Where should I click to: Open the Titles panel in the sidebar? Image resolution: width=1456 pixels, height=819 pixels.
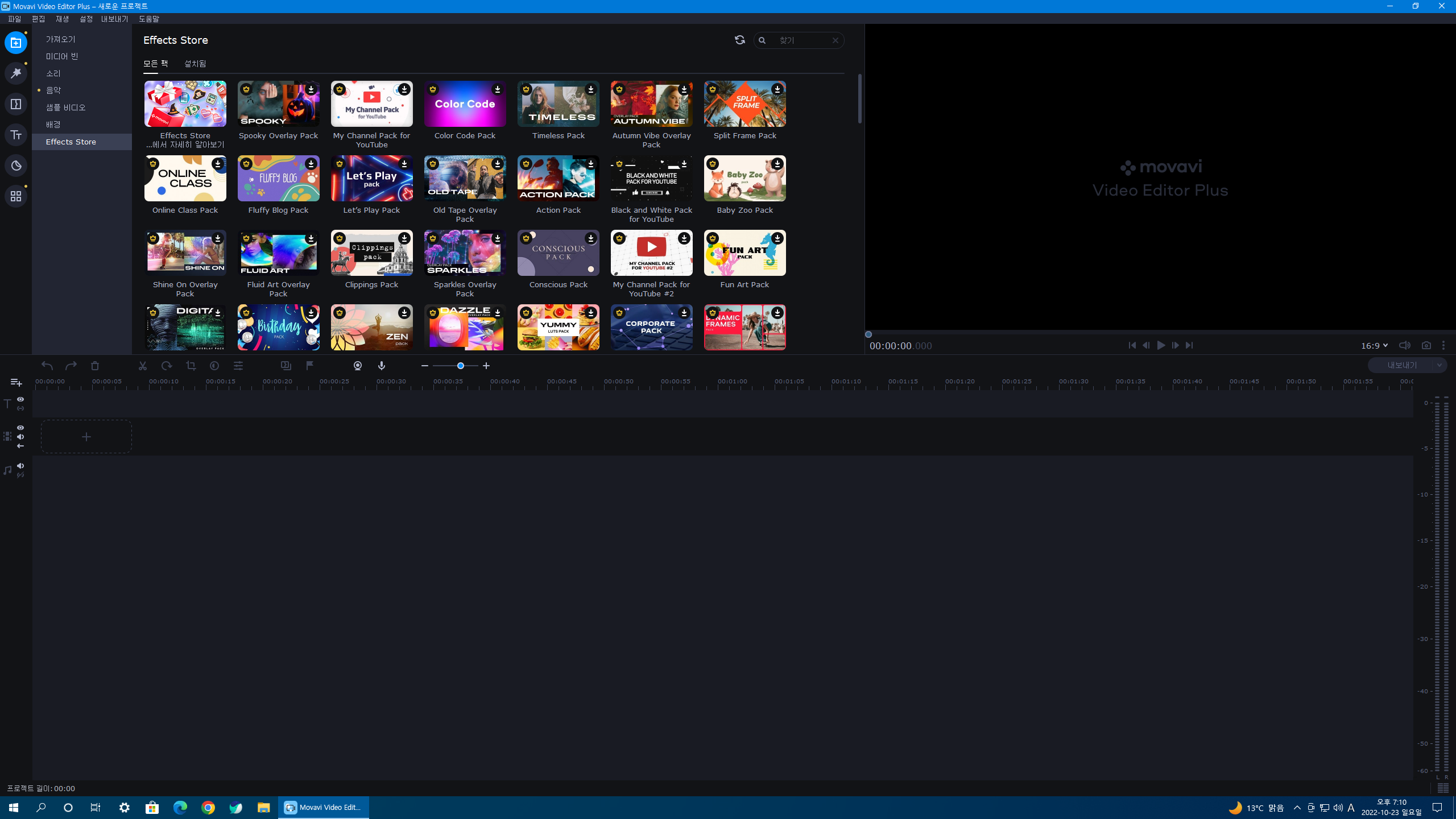coord(16,135)
